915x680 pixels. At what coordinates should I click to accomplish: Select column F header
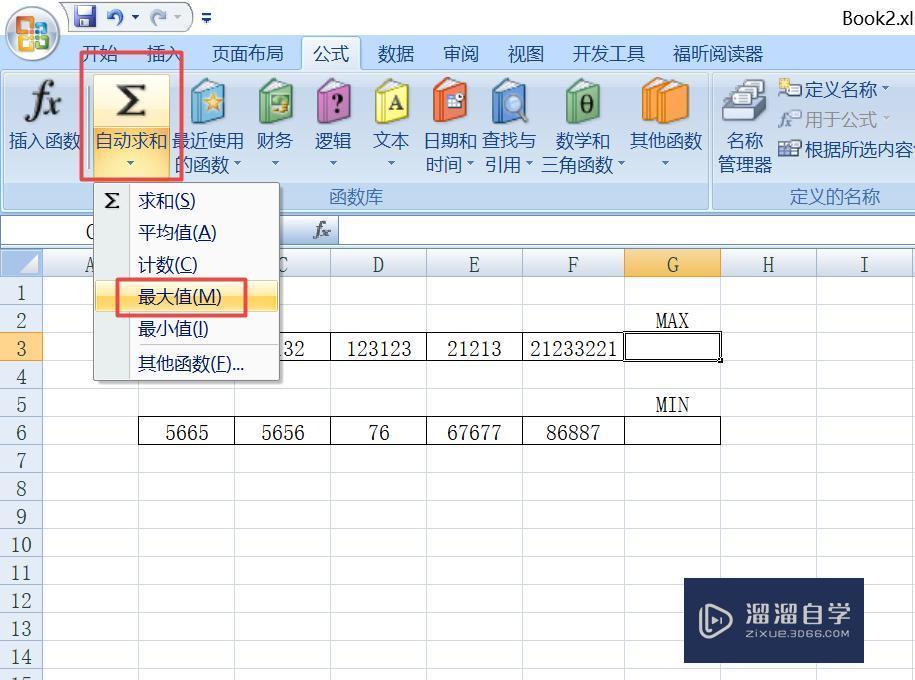coord(573,264)
